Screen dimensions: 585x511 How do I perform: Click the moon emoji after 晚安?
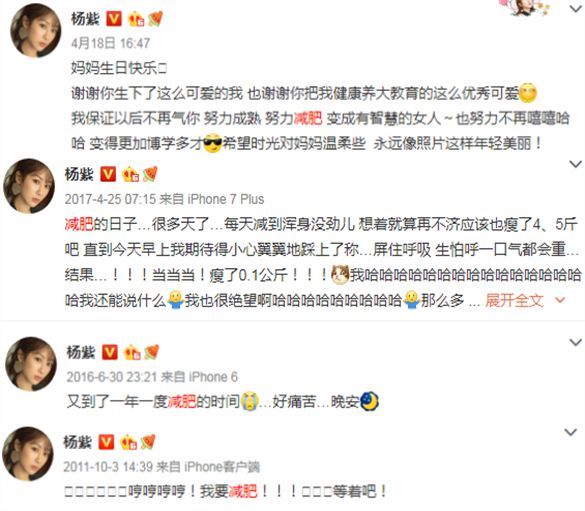pos(369,401)
